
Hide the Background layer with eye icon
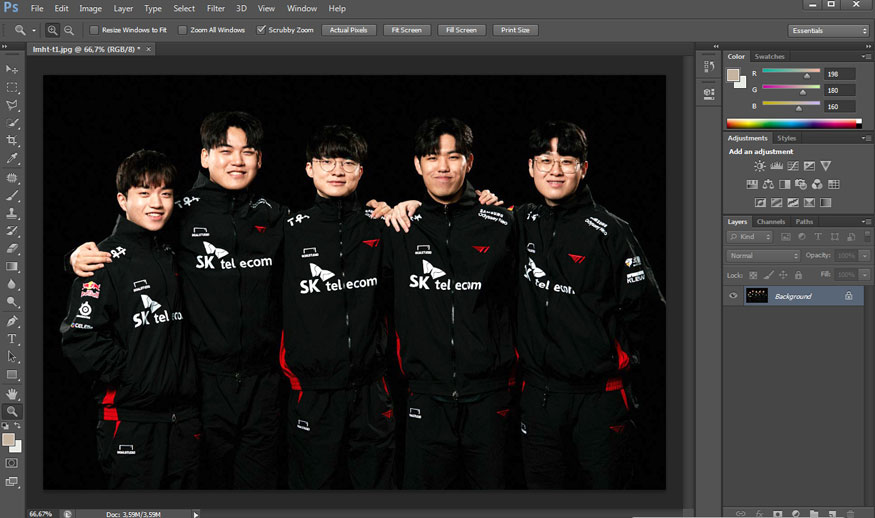733,296
